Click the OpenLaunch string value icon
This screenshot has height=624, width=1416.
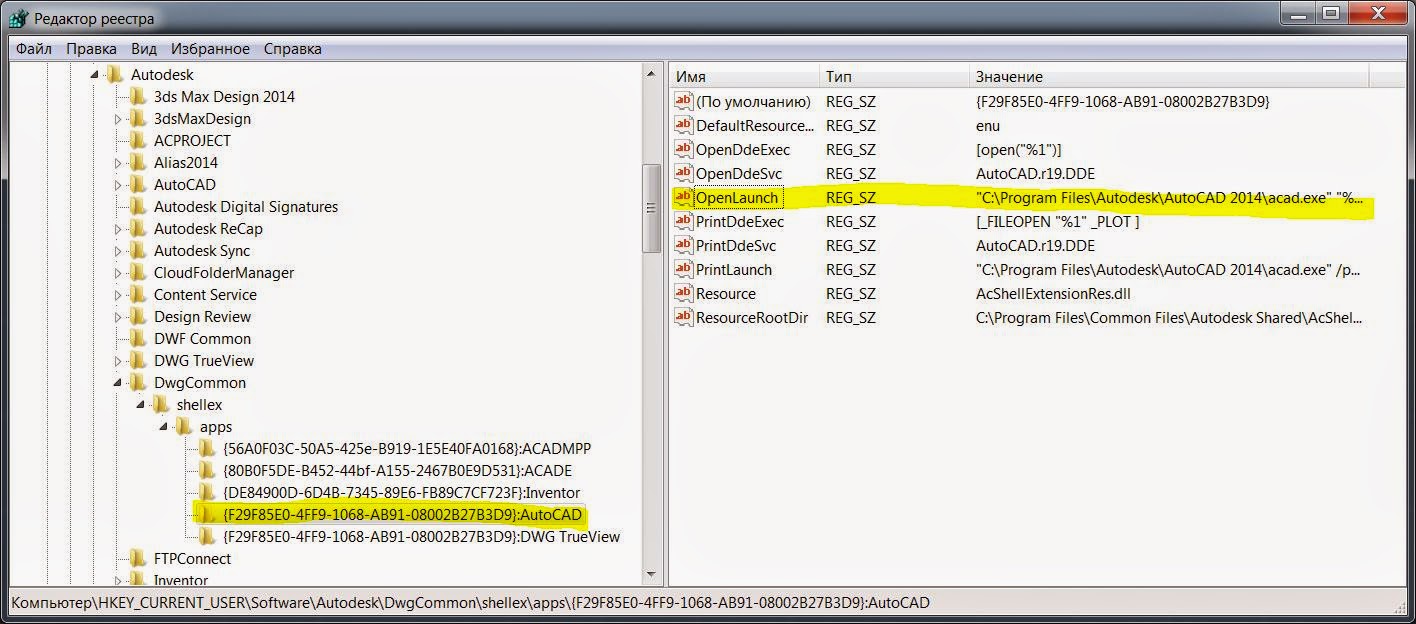[x=684, y=197]
